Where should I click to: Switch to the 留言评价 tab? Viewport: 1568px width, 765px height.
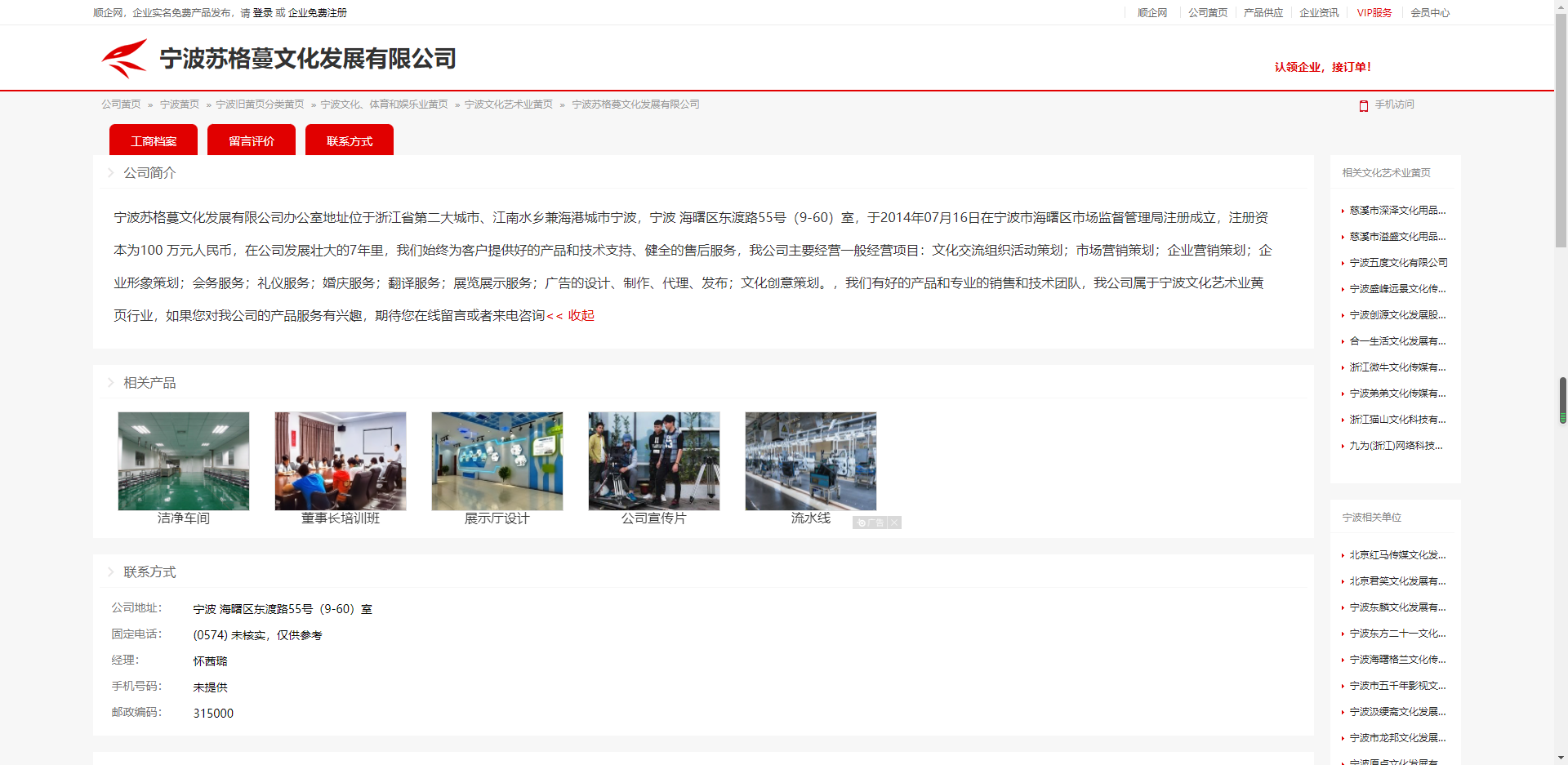tap(252, 140)
